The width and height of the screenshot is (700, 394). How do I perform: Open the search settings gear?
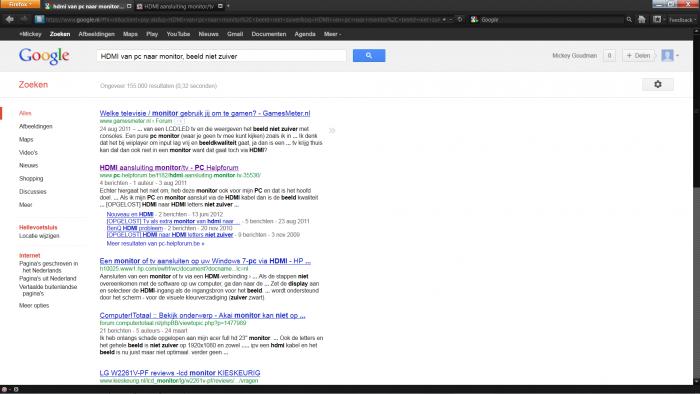(x=658, y=84)
